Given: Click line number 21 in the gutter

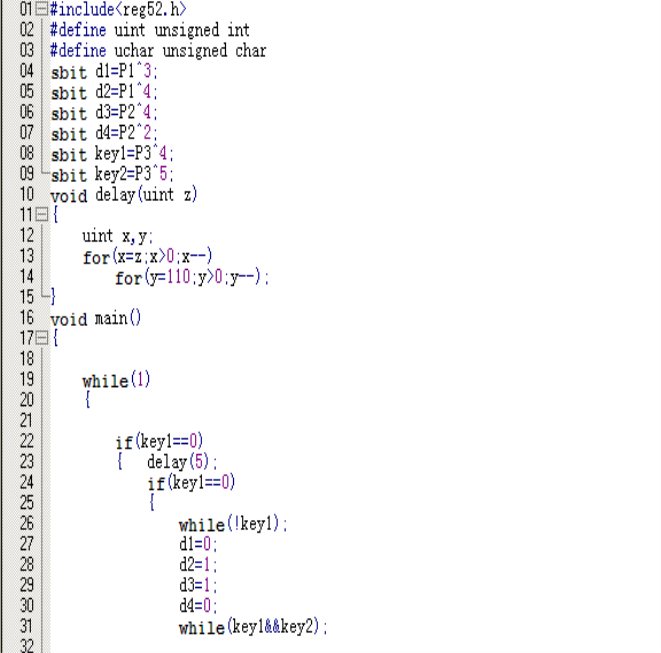Looking at the screenshot, I should coord(27,421).
